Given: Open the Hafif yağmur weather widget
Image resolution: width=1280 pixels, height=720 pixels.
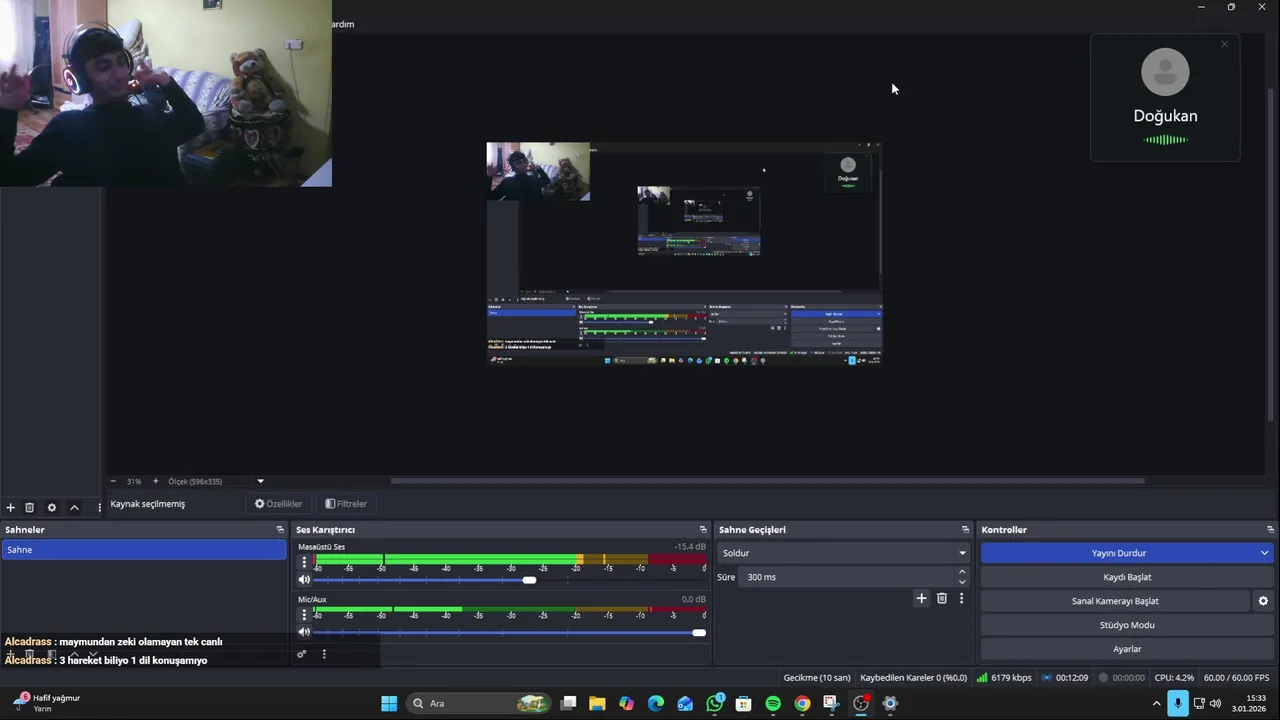Looking at the screenshot, I should [46, 703].
